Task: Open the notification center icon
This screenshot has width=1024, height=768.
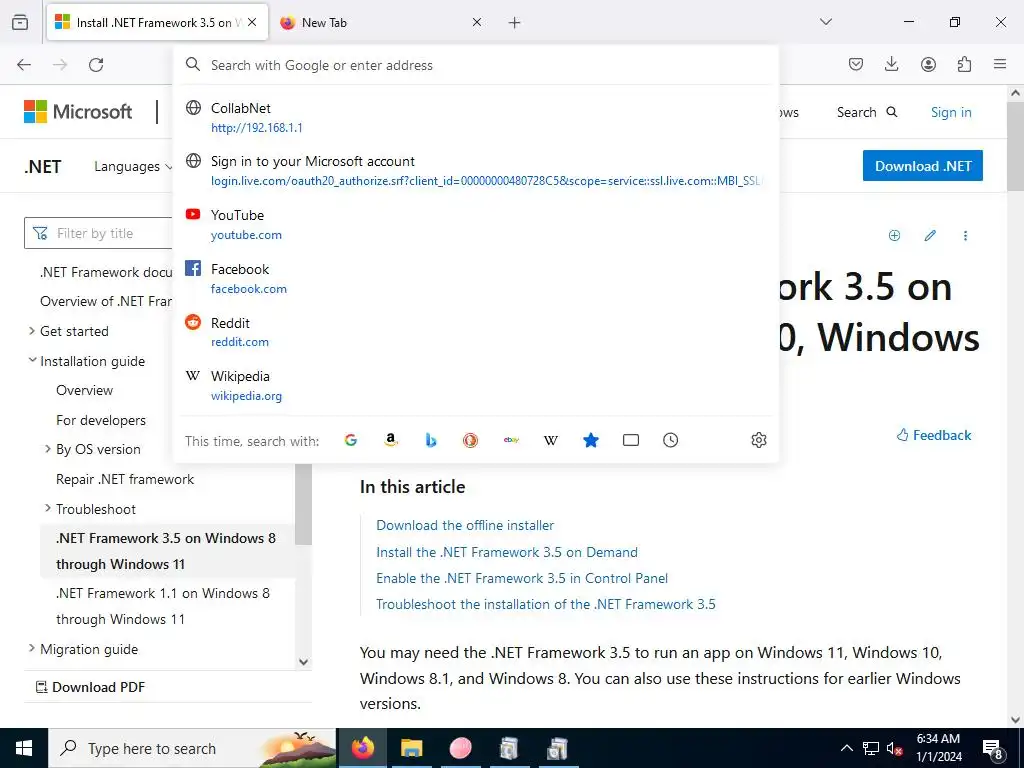Action: tap(992, 748)
